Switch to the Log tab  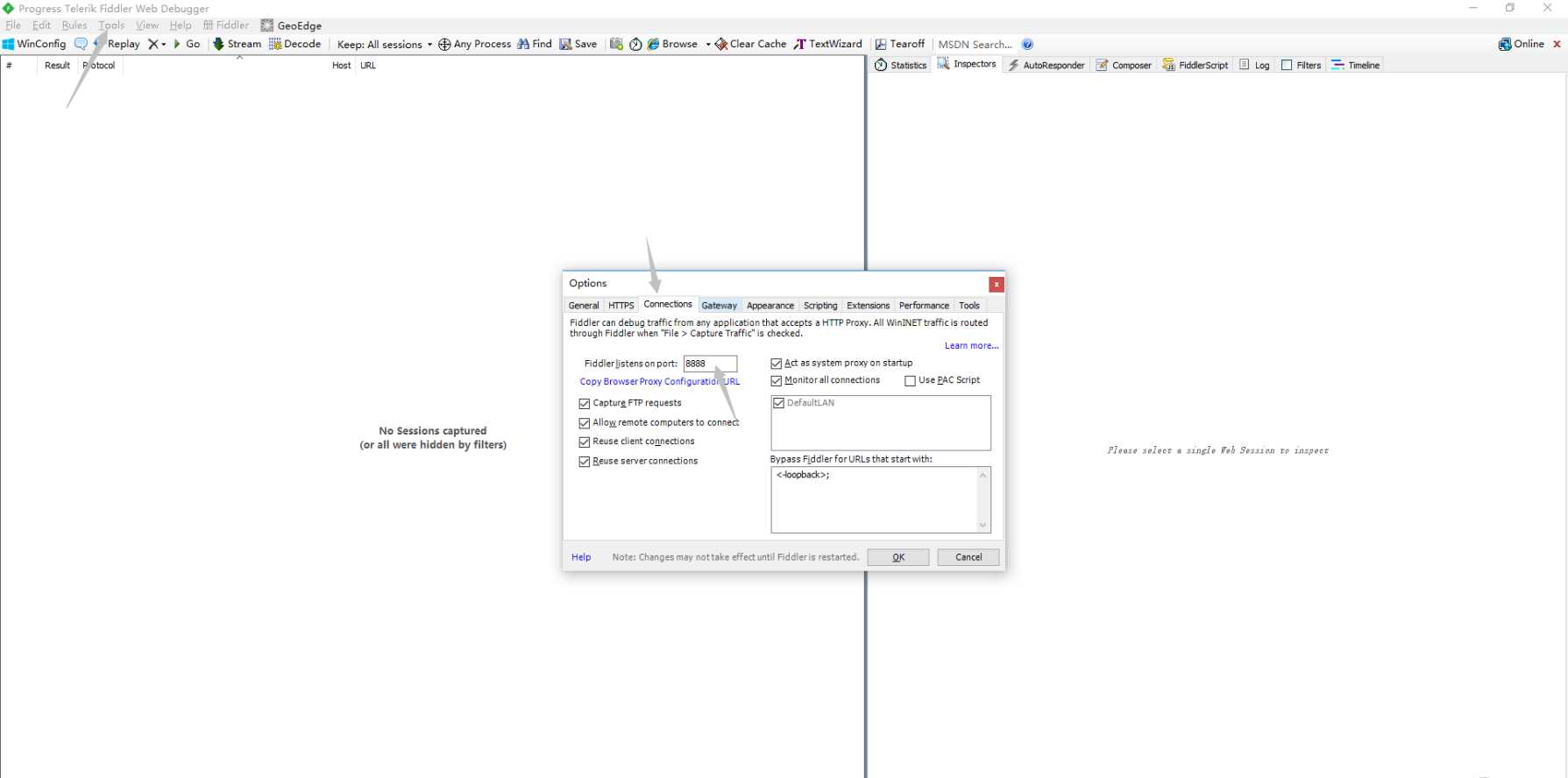[1254, 65]
